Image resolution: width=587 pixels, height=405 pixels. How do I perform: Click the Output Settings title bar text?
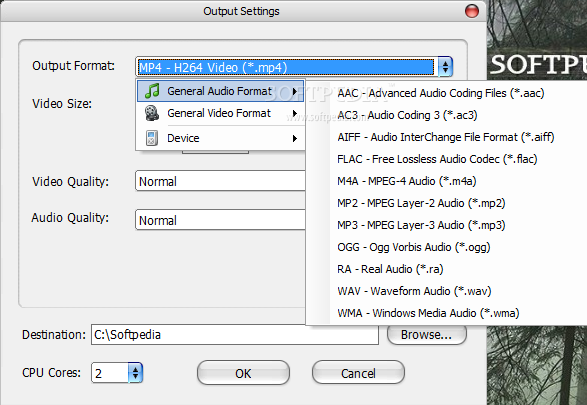coord(241,11)
